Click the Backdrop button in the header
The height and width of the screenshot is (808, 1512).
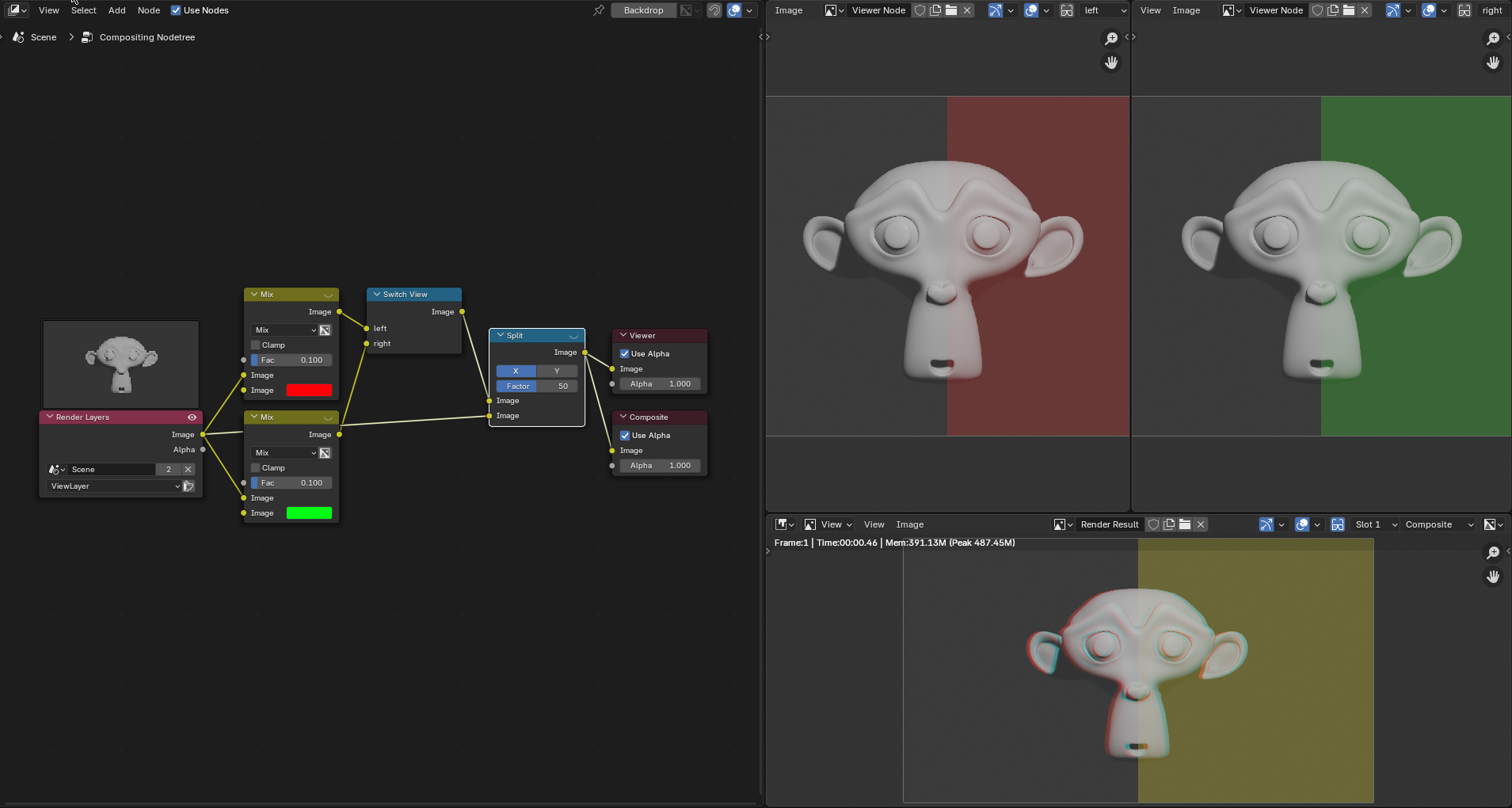pos(643,10)
